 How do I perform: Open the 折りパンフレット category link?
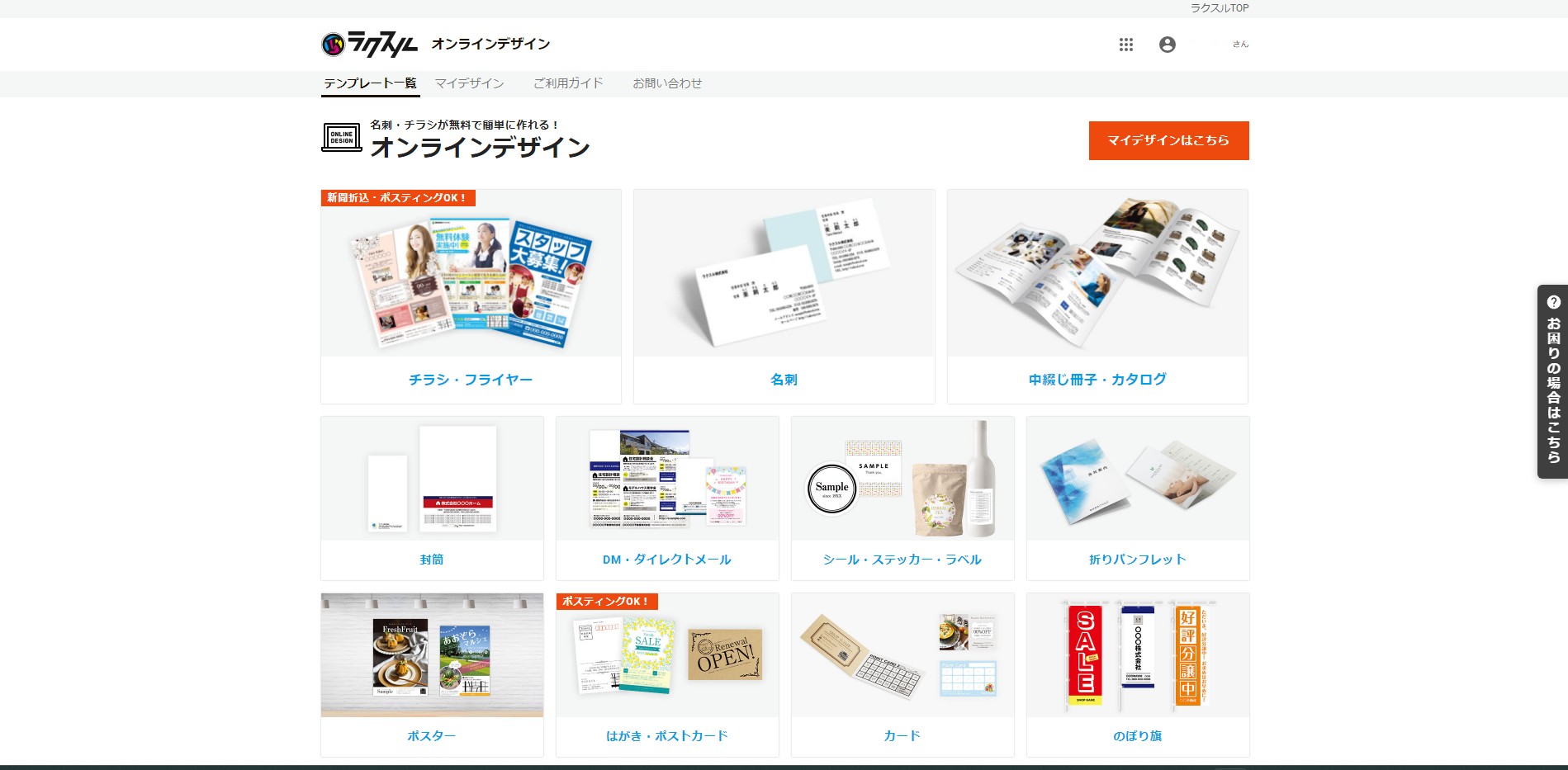(x=1138, y=560)
